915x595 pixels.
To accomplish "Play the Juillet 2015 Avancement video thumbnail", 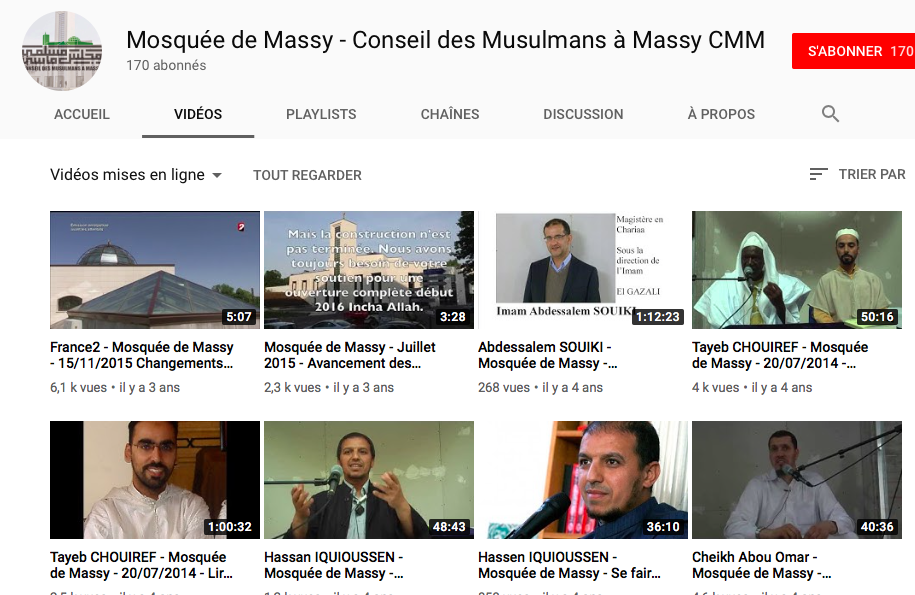I will (369, 270).
